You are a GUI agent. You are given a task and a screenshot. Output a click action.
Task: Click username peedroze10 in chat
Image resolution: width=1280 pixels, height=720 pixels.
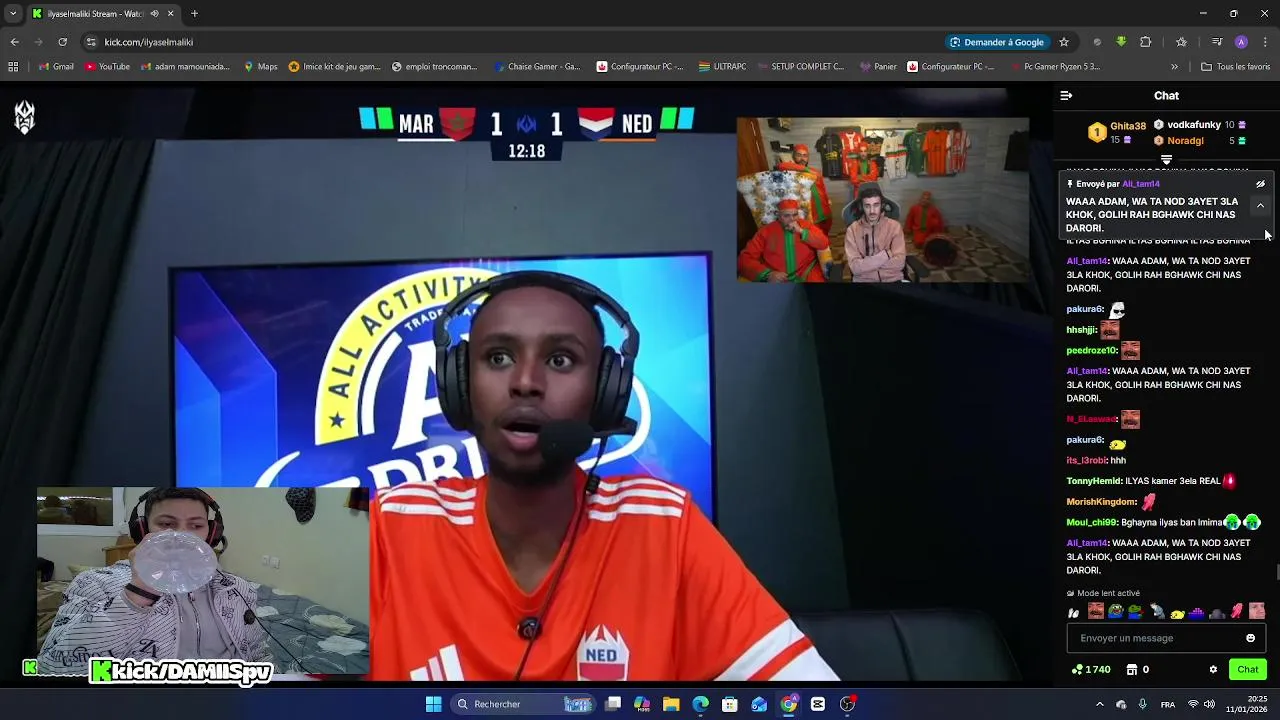point(1090,351)
